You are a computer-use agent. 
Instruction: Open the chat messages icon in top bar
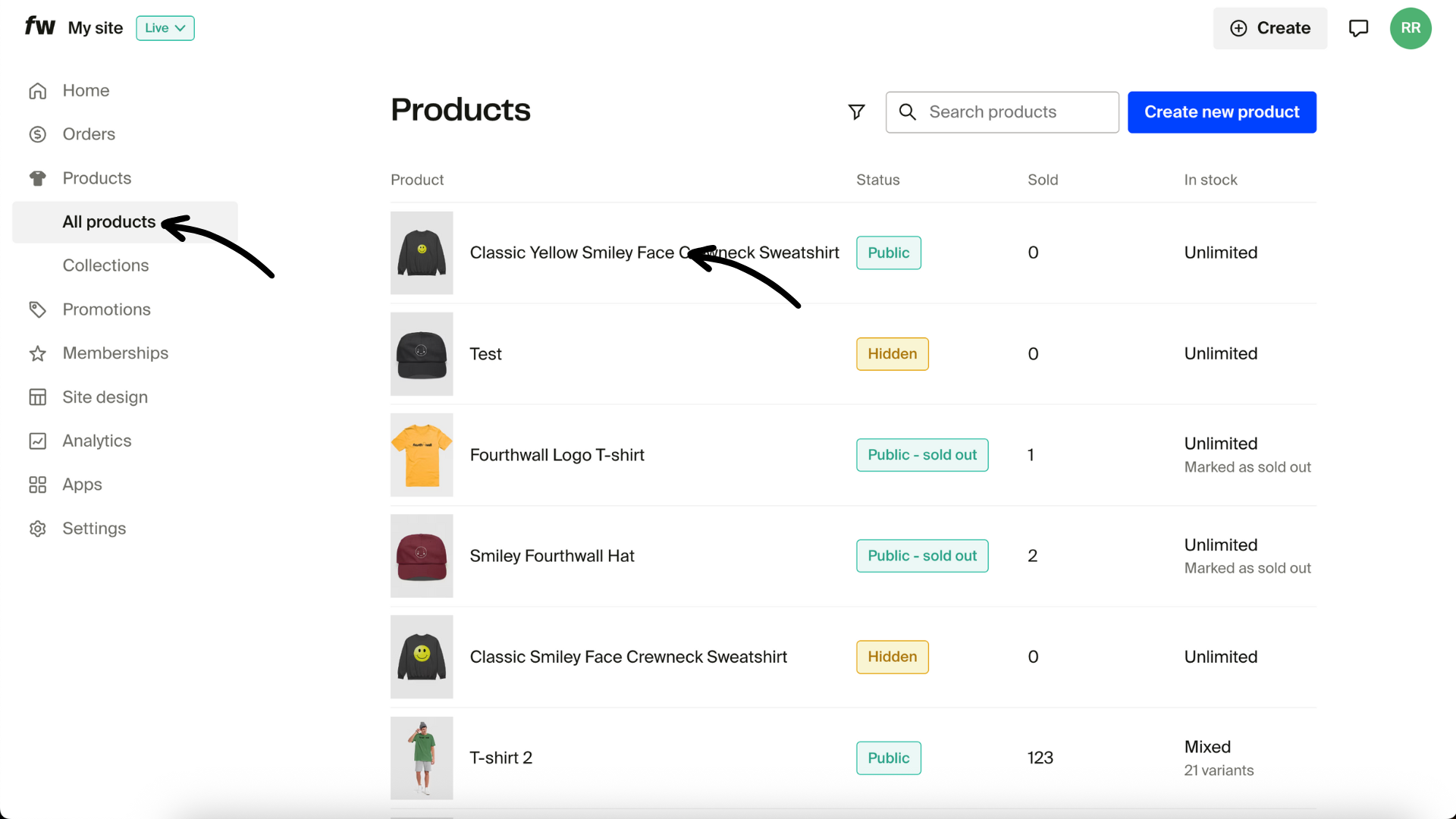(x=1358, y=28)
